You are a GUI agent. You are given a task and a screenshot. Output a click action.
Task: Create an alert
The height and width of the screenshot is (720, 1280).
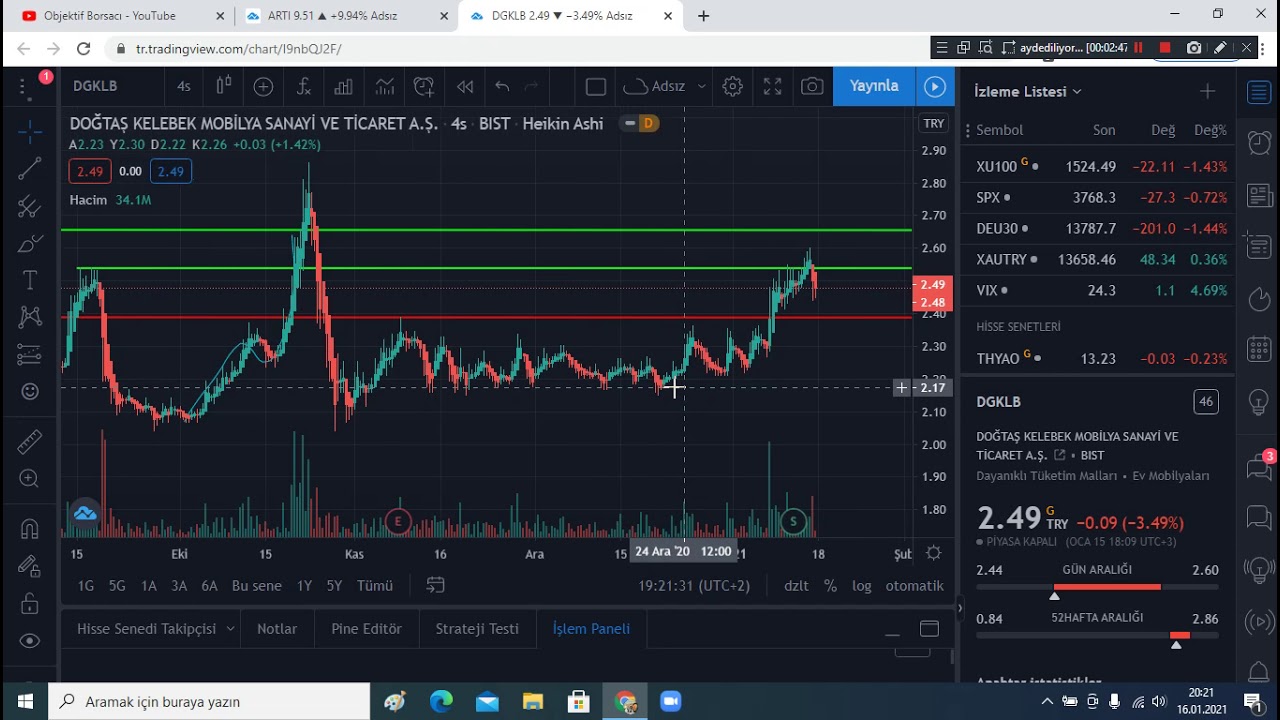(424, 86)
